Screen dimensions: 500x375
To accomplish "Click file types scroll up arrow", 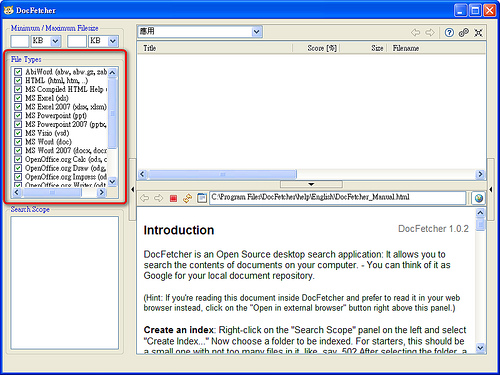I will 112,72.
